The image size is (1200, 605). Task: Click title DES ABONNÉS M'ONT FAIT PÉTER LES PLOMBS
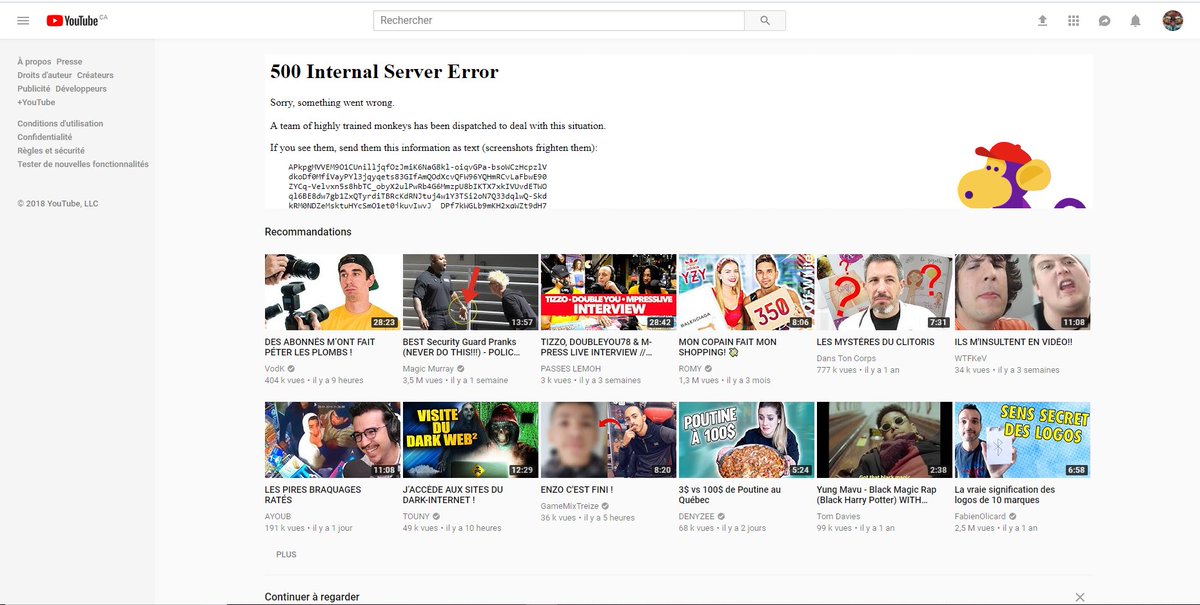point(320,347)
